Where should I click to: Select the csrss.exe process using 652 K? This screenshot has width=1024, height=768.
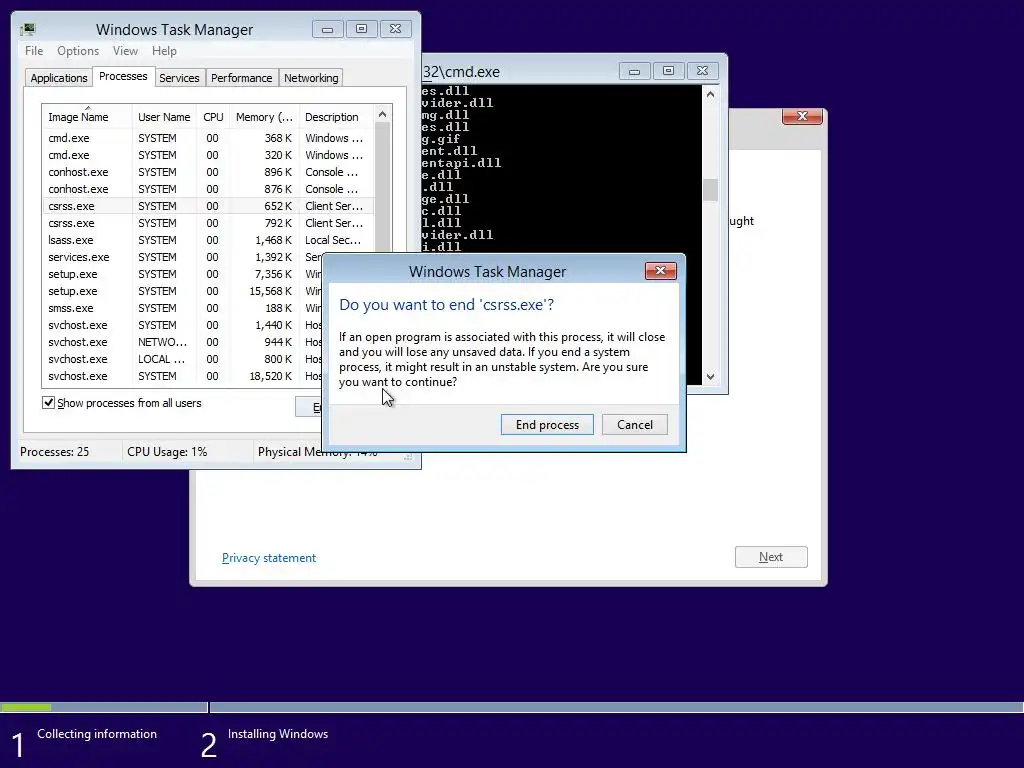click(x=208, y=206)
